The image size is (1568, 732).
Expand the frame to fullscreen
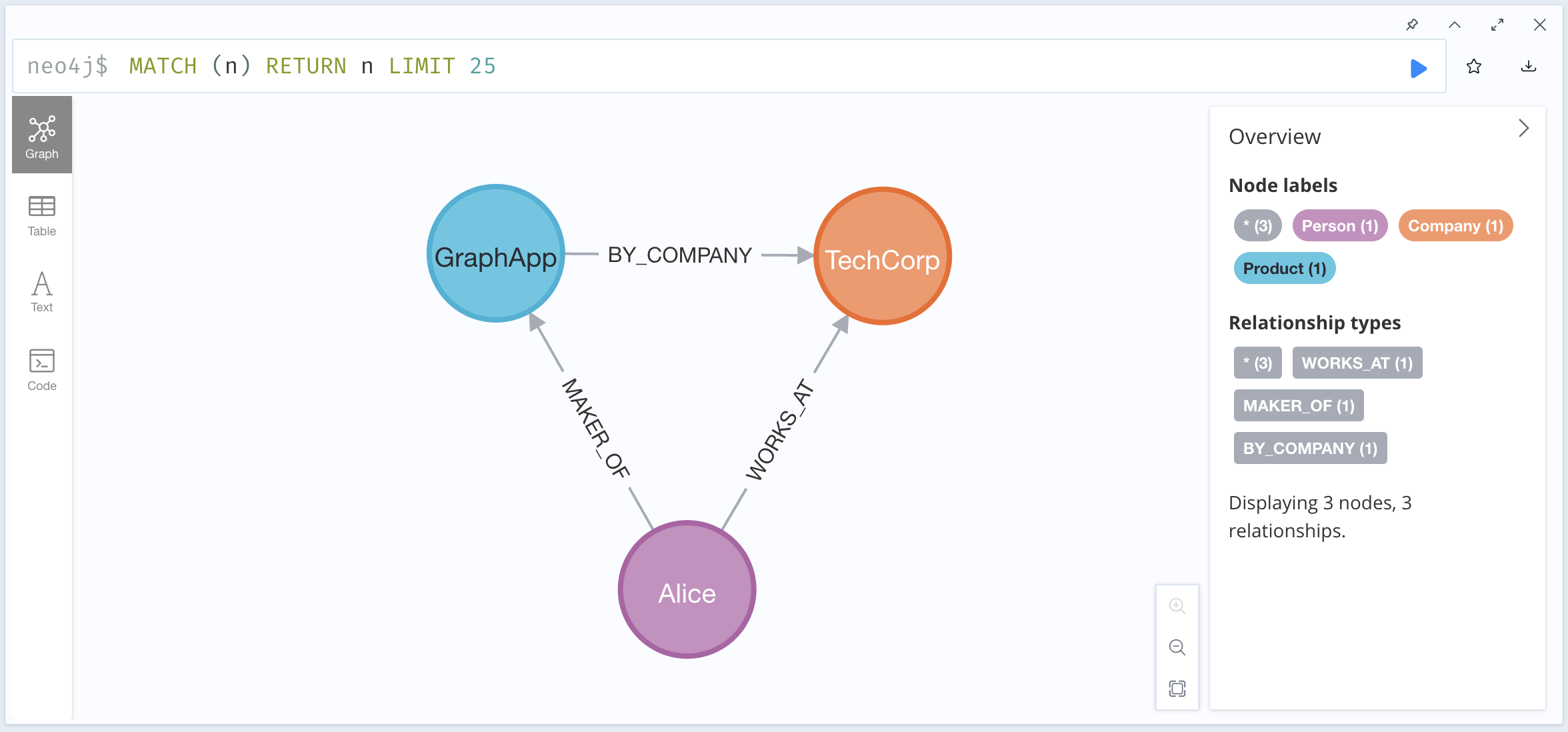click(1497, 25)
